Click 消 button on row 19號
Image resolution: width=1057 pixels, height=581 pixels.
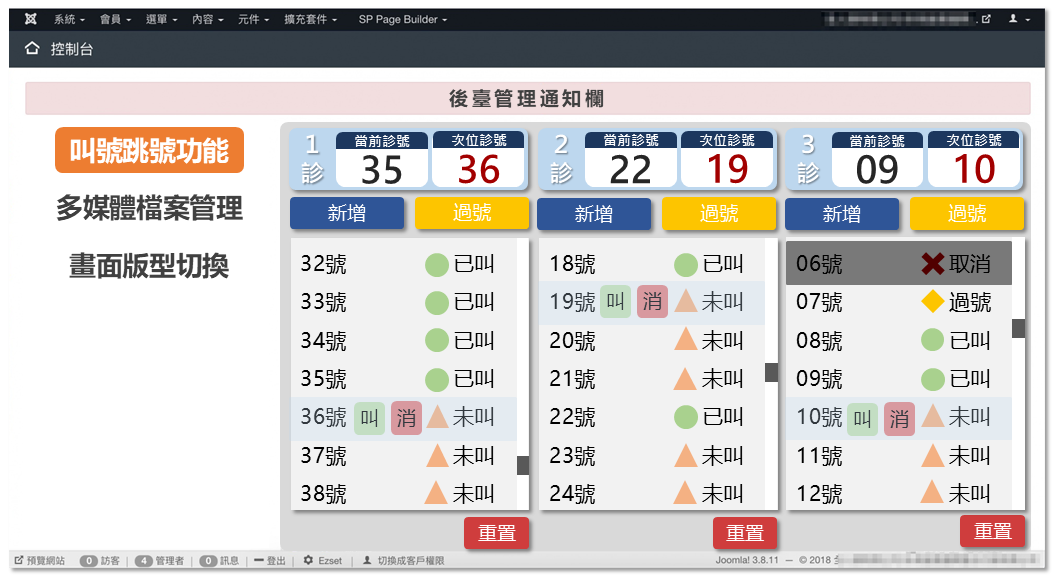(x=652, y=301)
